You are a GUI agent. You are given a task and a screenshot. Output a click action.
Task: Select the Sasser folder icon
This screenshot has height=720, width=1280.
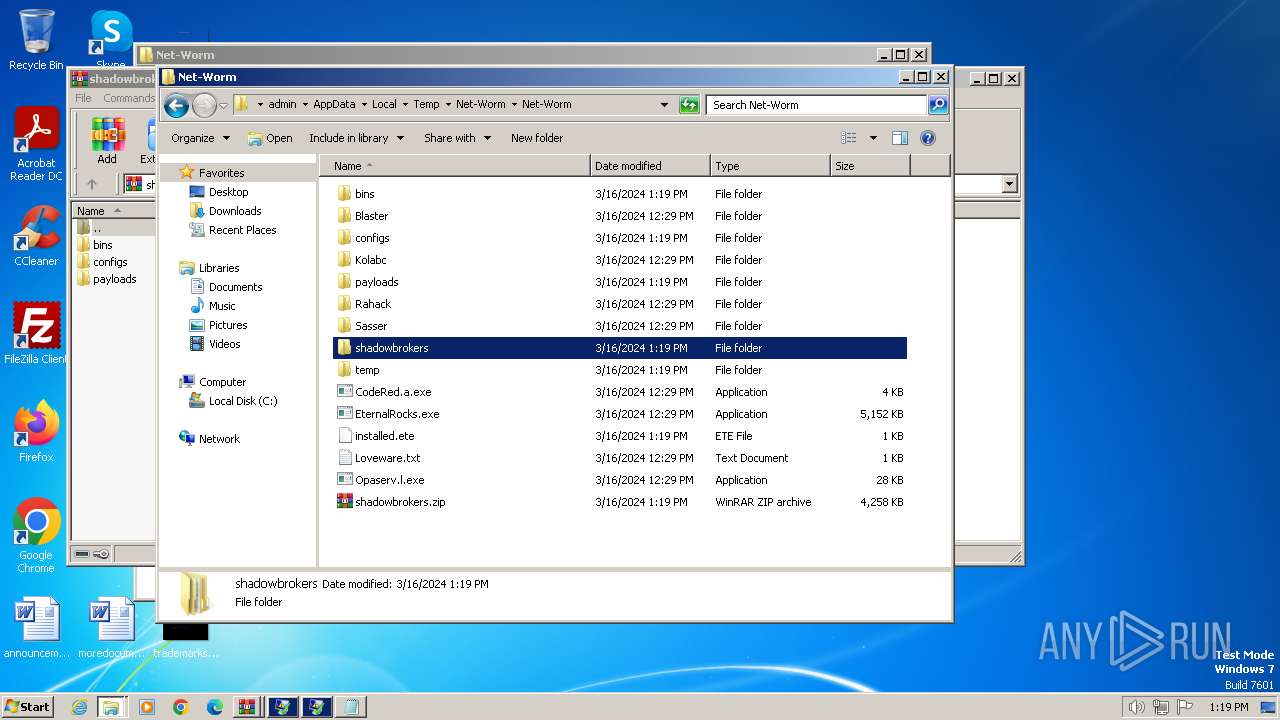click(344, 326)
